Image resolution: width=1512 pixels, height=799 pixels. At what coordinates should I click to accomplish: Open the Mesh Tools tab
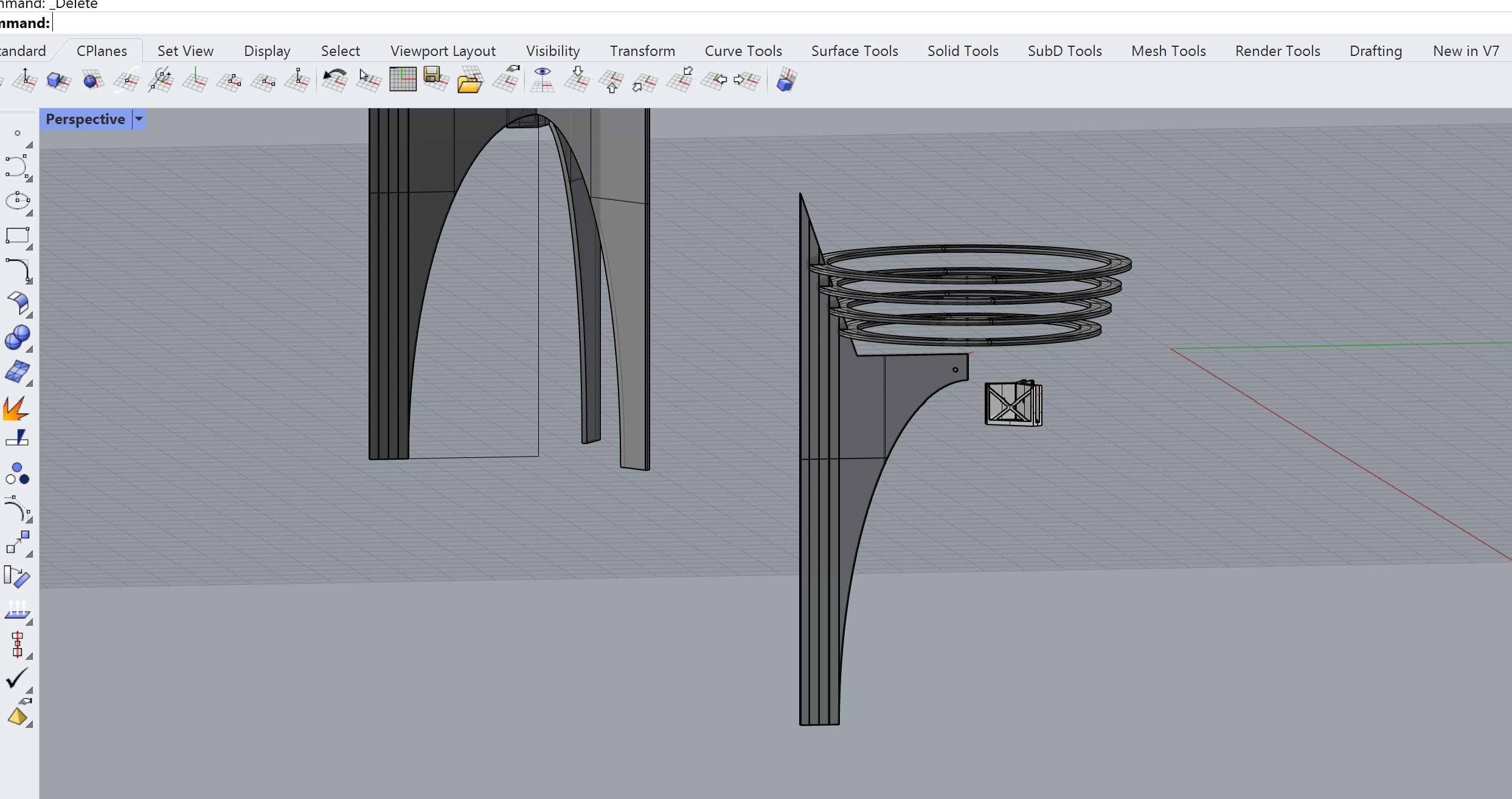click(x=1168, y=51)
